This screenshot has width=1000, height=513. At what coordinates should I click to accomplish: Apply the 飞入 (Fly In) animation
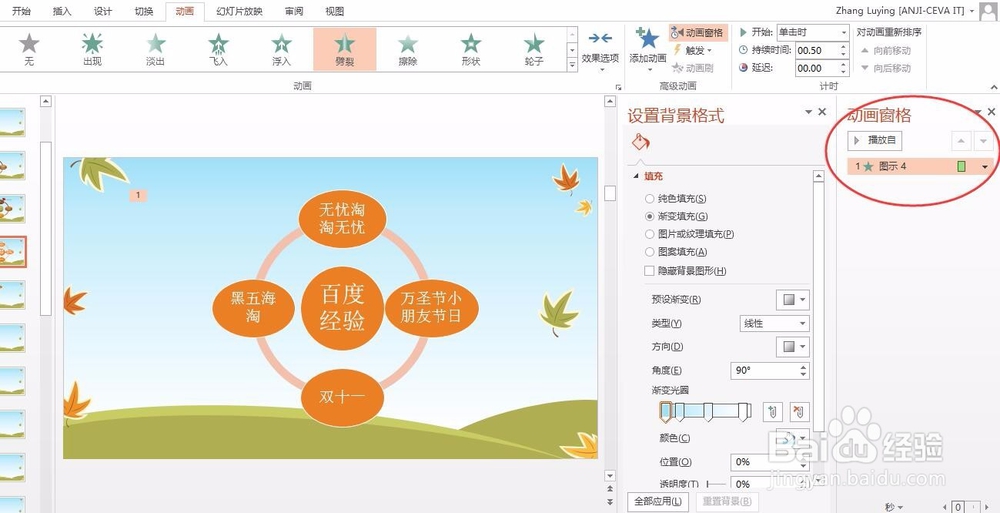[x=218, y=49]
